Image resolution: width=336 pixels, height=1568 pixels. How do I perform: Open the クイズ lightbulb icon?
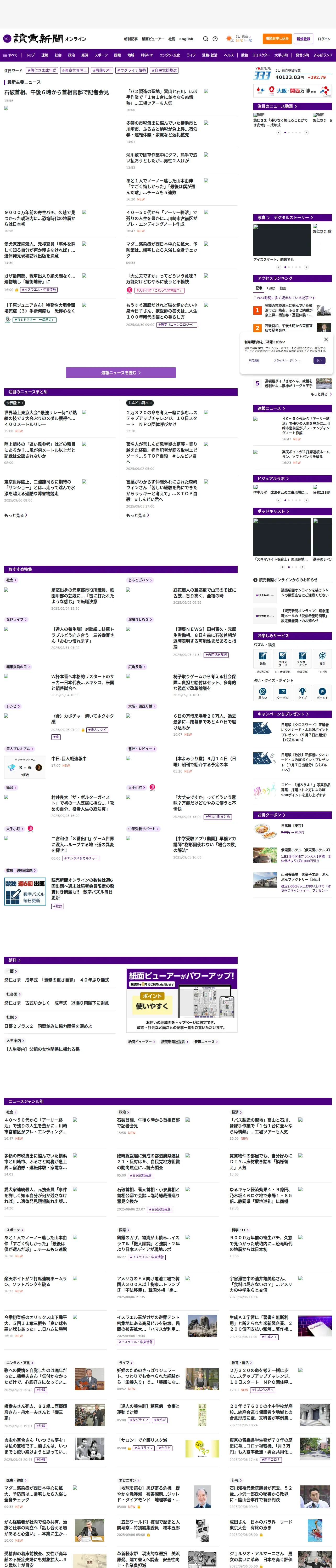pyautogui.click(x=303, y=692)
